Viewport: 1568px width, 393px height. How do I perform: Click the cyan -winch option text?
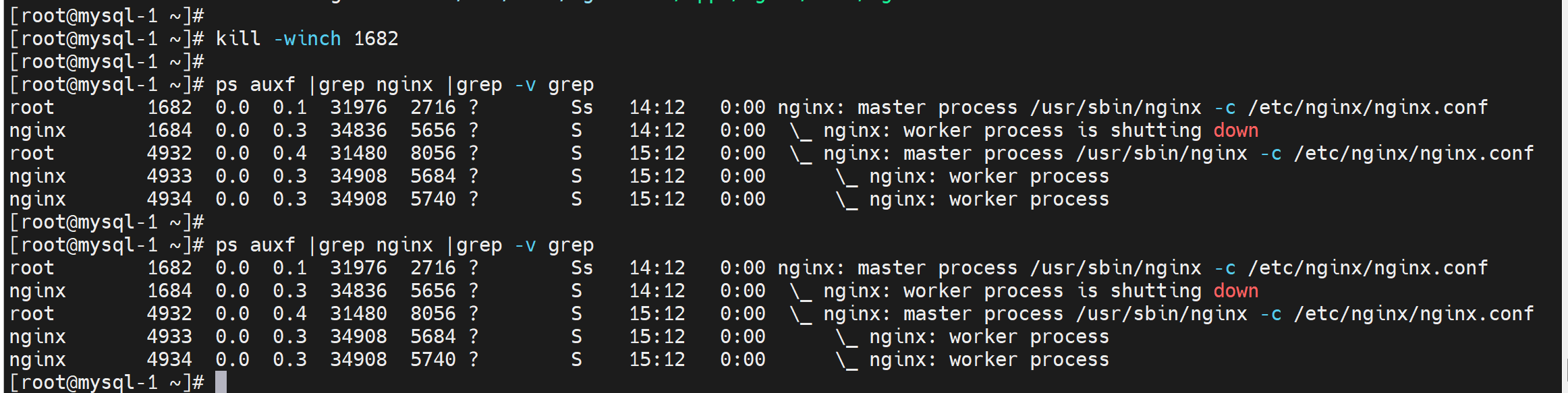(307, 39)
